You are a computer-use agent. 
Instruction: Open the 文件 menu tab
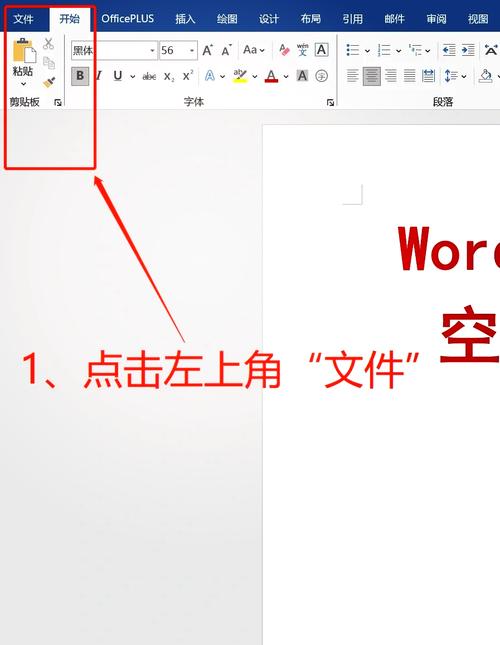[23, 19]
